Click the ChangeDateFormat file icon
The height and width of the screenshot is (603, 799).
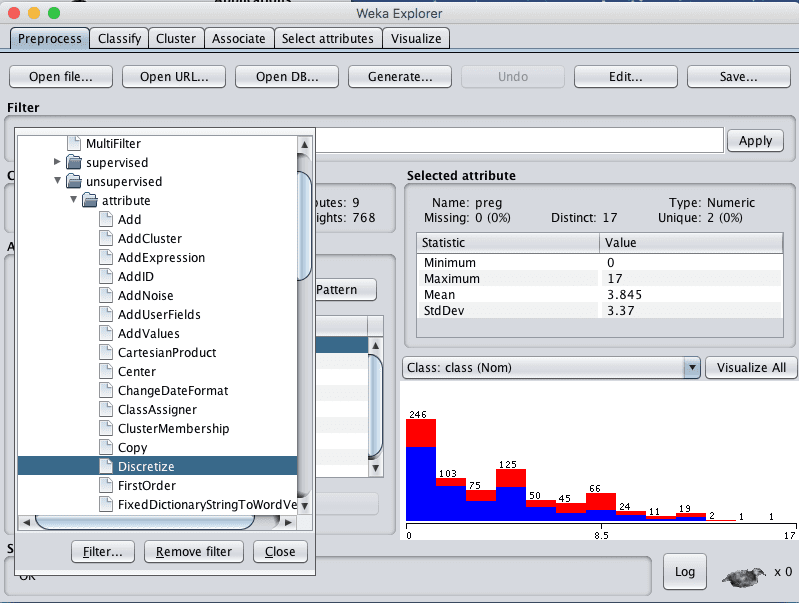tap(106, 390)
